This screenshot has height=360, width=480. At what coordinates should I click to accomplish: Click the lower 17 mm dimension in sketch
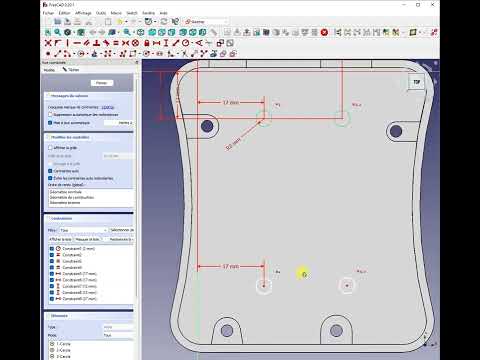tap(231, 266)
